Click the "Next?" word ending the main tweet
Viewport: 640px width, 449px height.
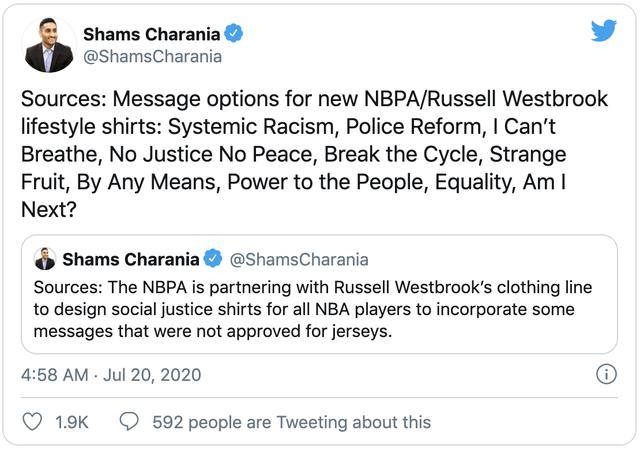click(48, 211)
